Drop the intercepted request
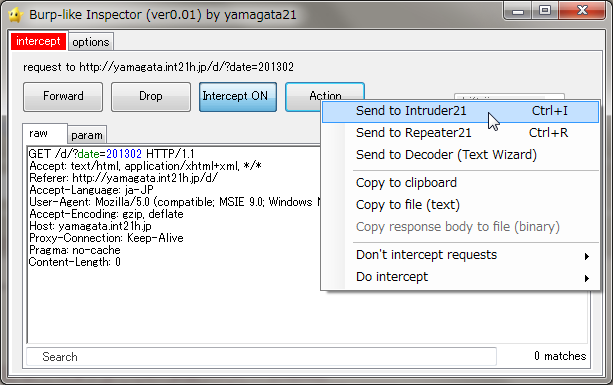This screenshot has height=385, width=613. click(151, 97)
